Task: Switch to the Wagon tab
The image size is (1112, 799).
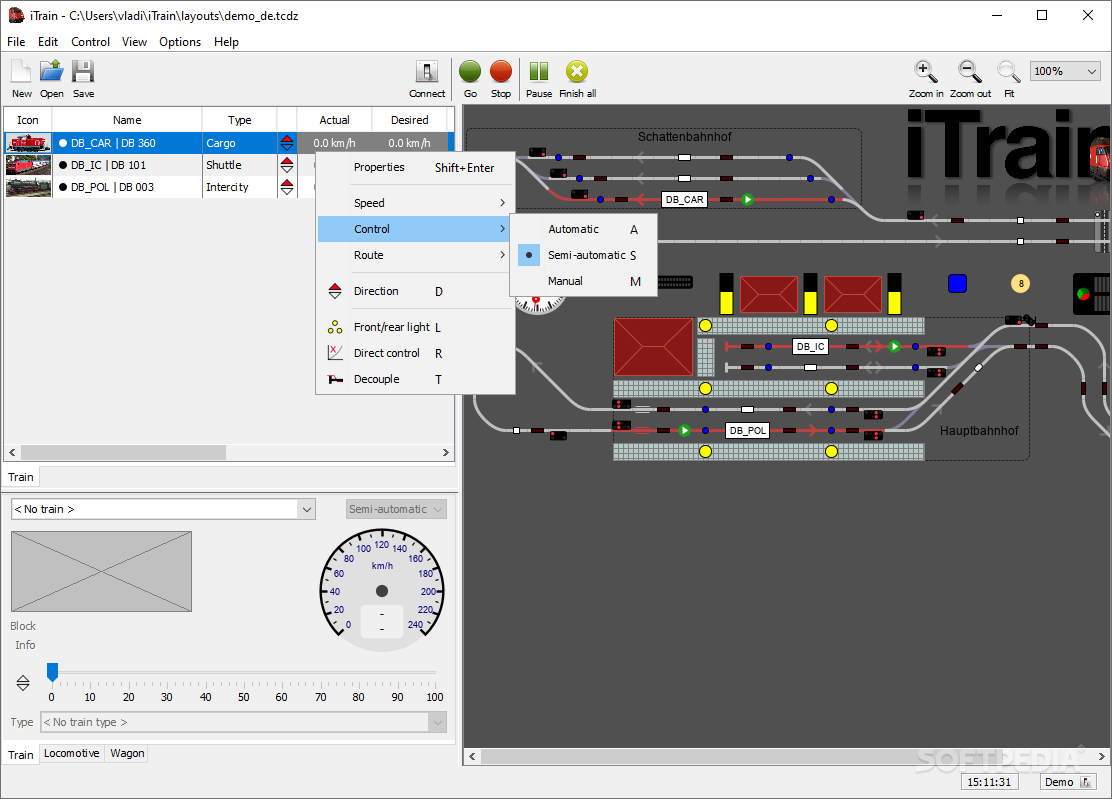Action: click(x=128, y=754)
